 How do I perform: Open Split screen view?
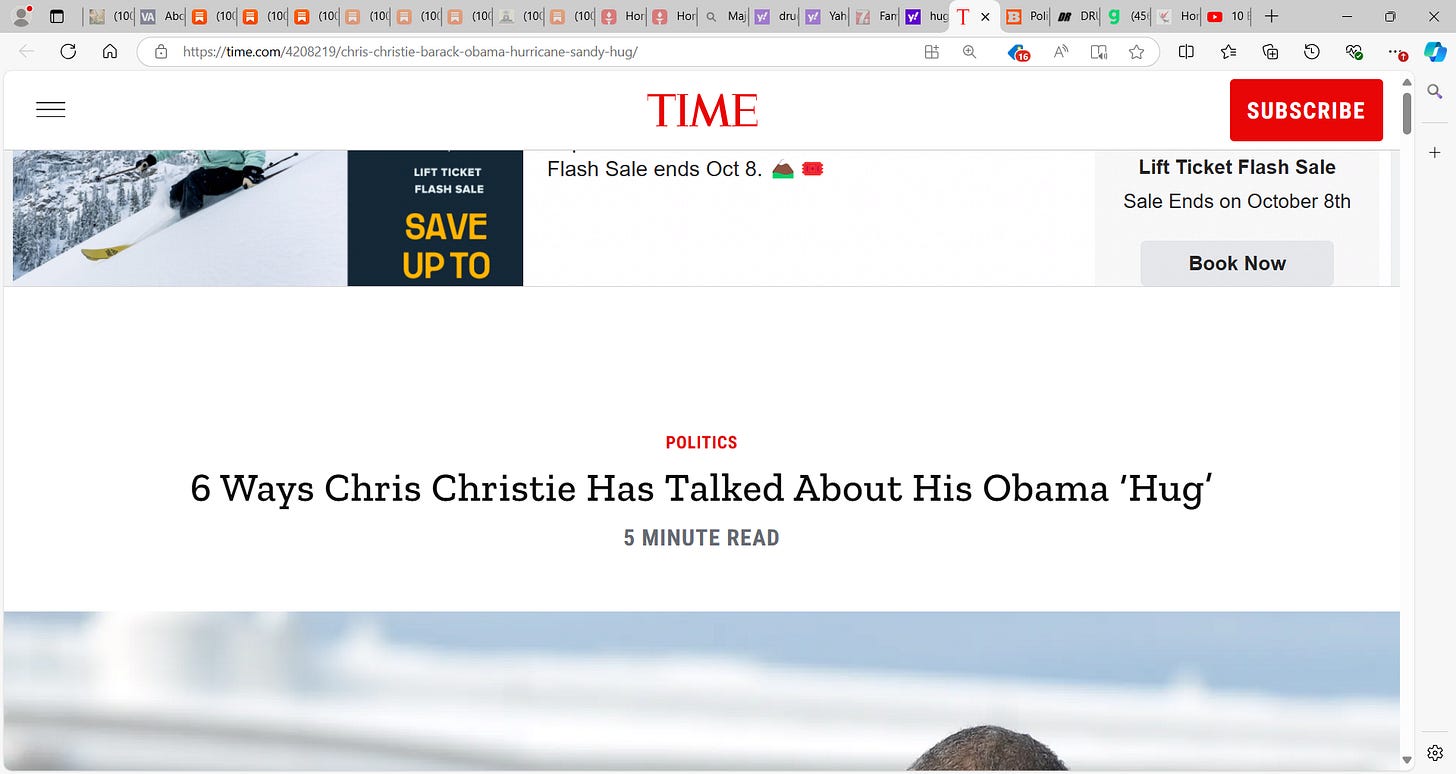[1186, 52]
